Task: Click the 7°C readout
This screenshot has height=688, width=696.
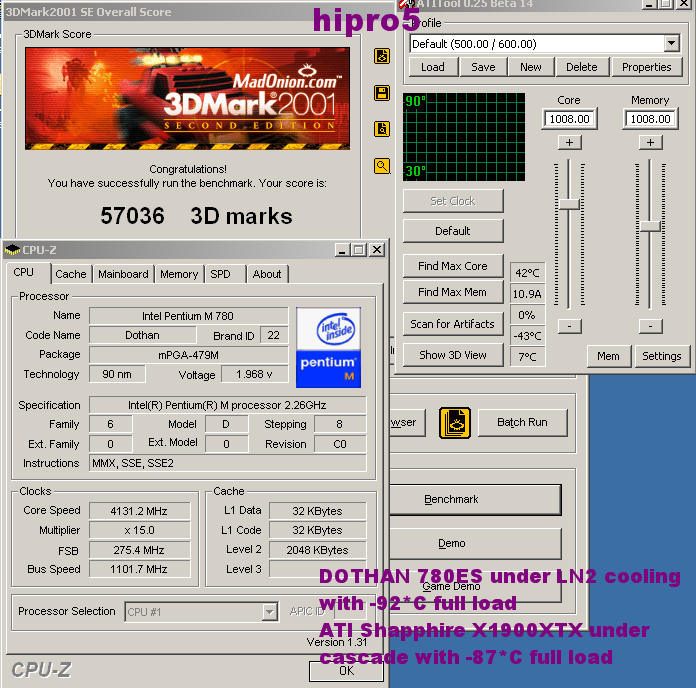Action: [x=527, y=357]
